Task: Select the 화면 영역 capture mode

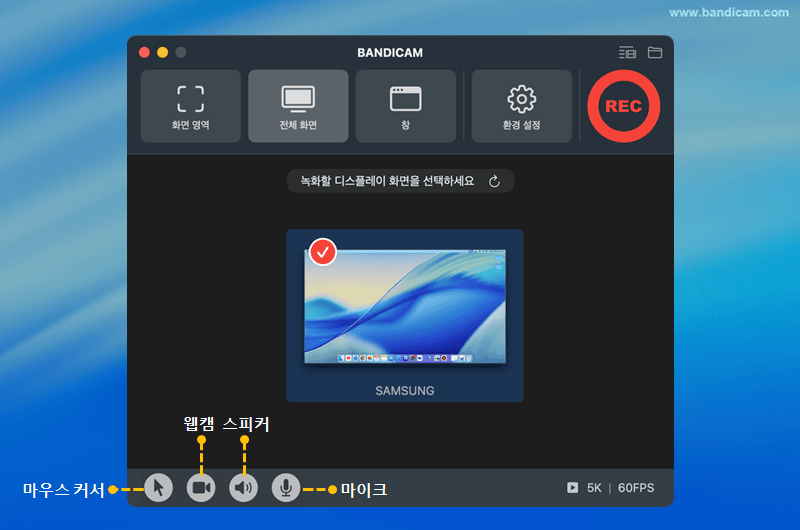Action: [x=190, y=106]
